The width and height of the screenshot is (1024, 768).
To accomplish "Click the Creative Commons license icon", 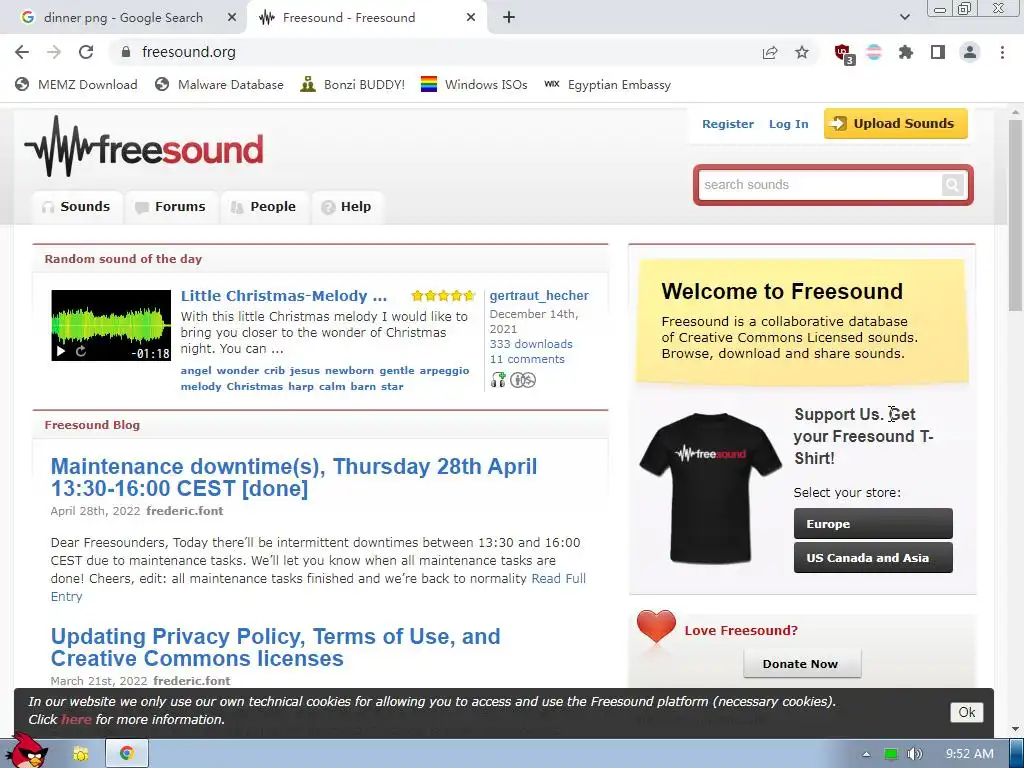I will coord(522,379).
